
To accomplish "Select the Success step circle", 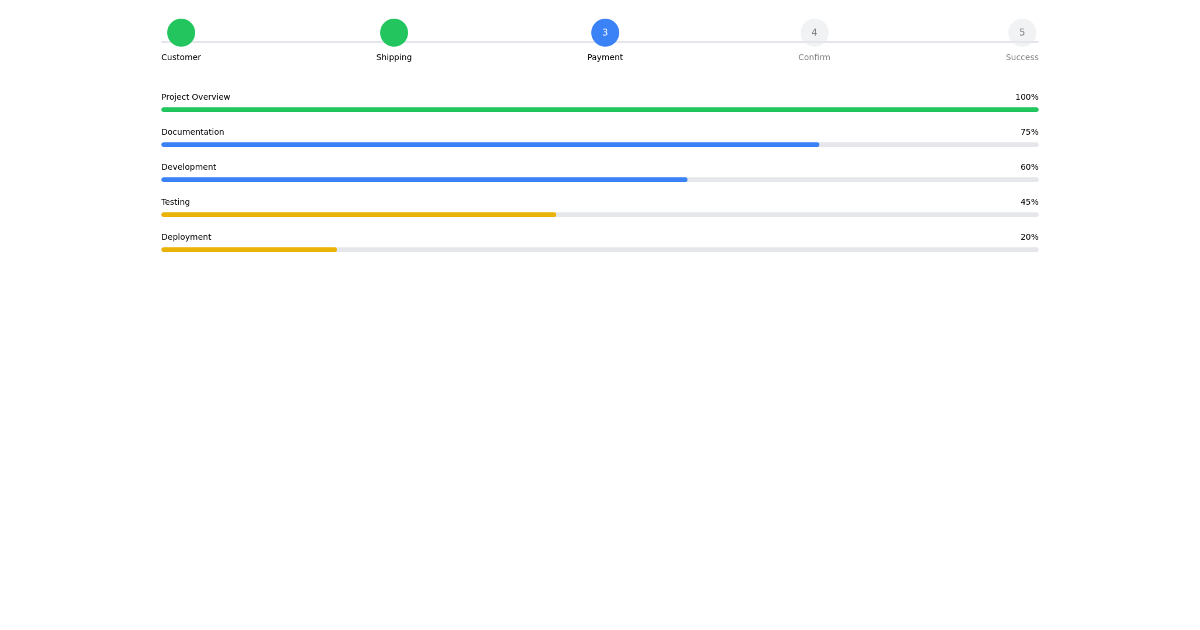I will click(1022, 32).
